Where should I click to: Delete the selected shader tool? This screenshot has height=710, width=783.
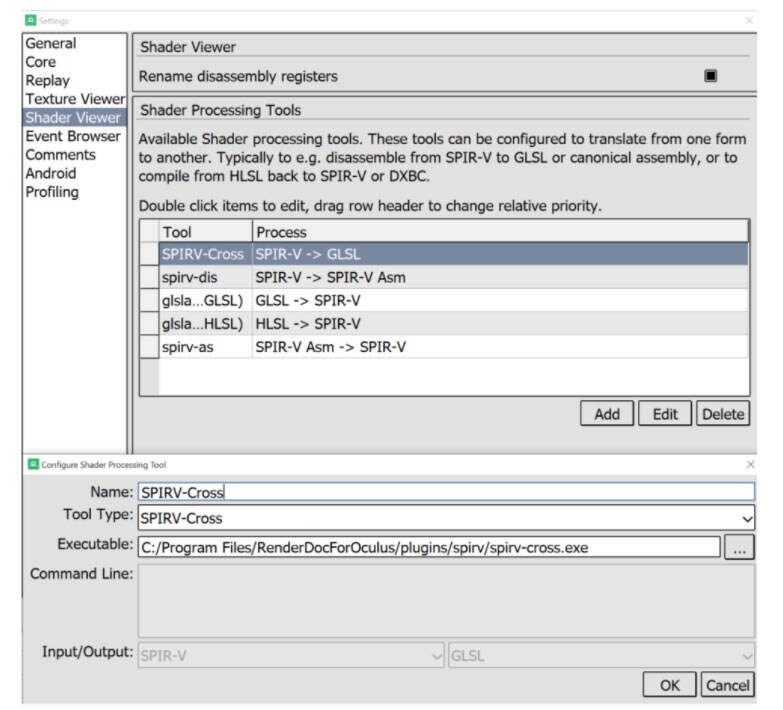click(722, 414)
